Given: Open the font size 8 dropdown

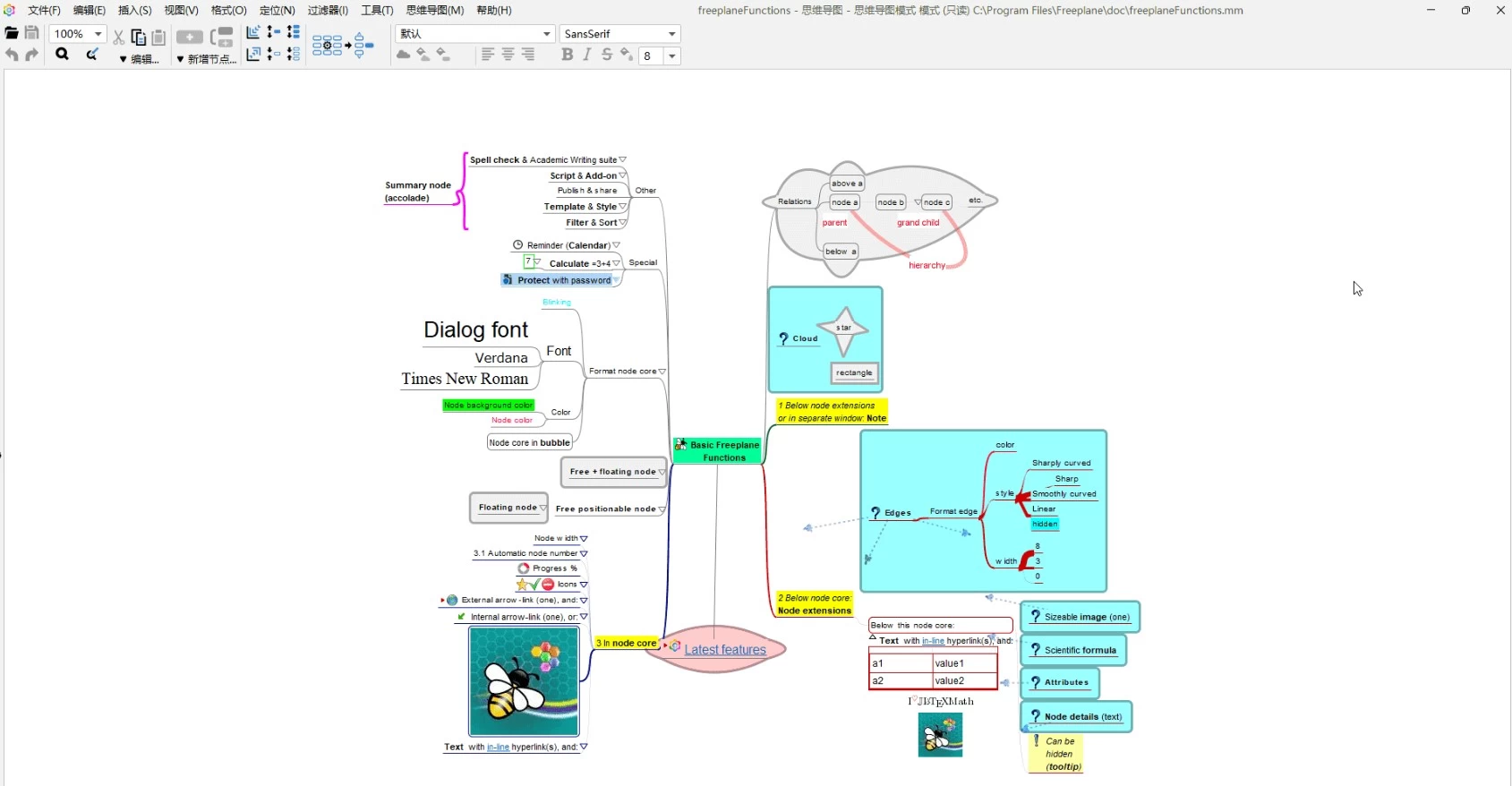Looking at the screenshot, I should 671,56.
